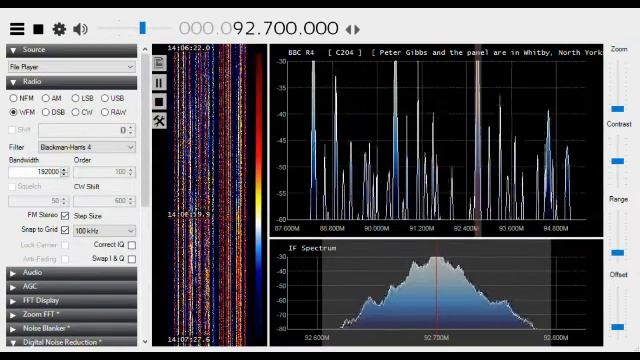Select WFM demodulation mode
The height and width of the screenshot is (360, 640).
[13, 112]
